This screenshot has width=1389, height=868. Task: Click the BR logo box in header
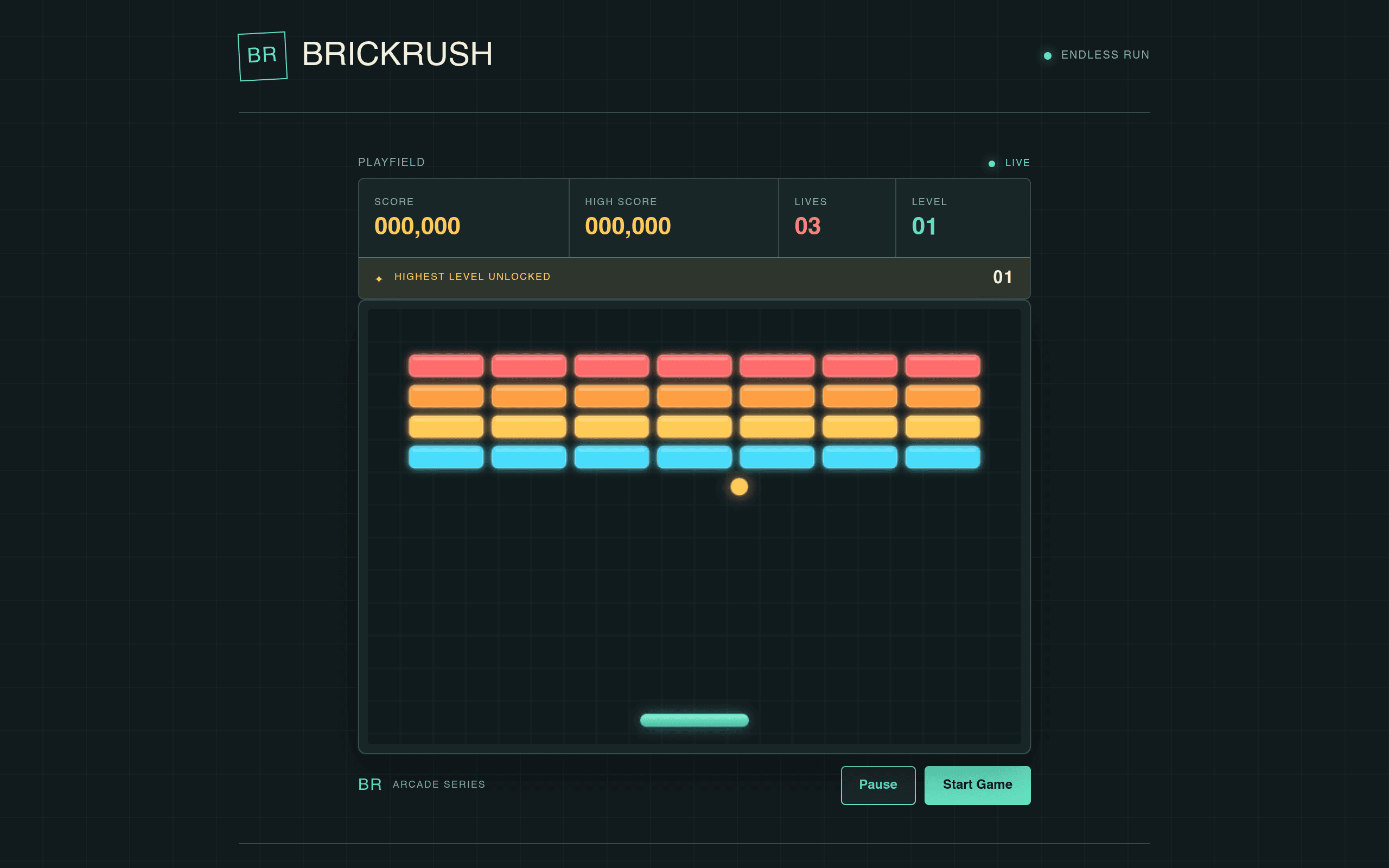coord(262,56)
